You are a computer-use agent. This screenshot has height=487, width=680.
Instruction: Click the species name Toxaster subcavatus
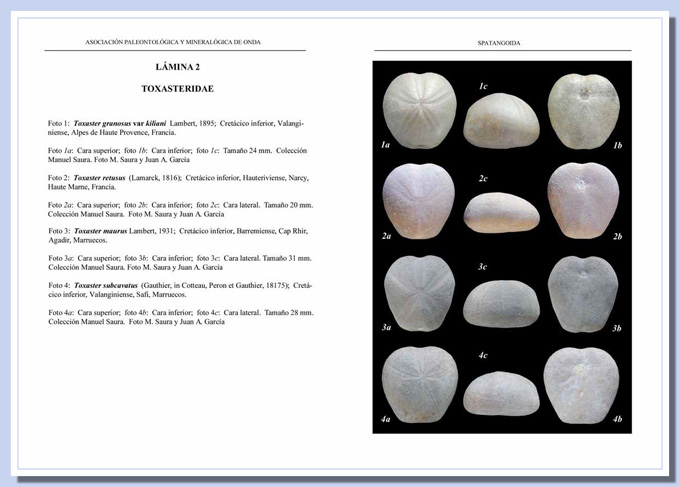[x=106, y=285]
